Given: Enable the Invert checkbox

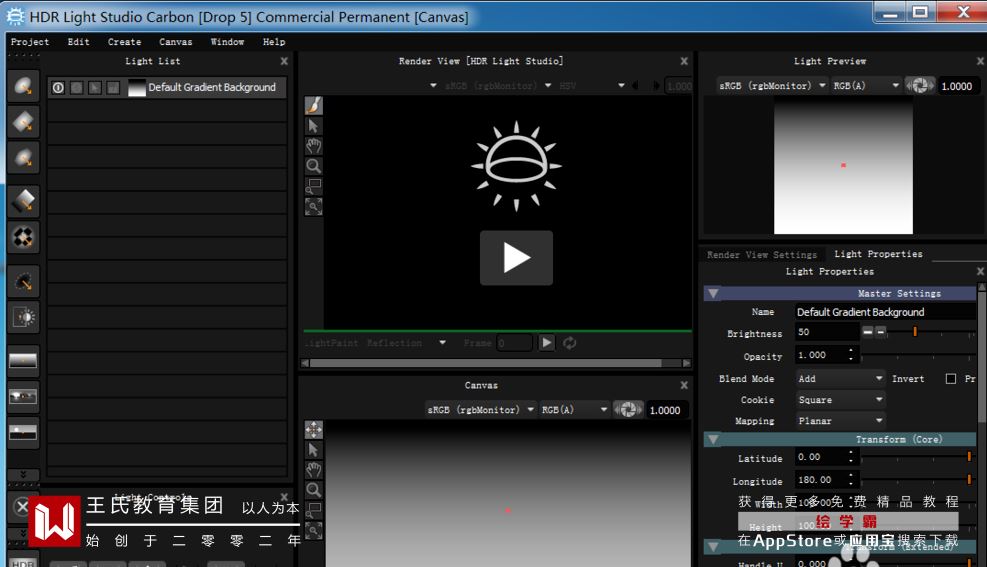Looking at the screenshot, I should tap(950, 379).
